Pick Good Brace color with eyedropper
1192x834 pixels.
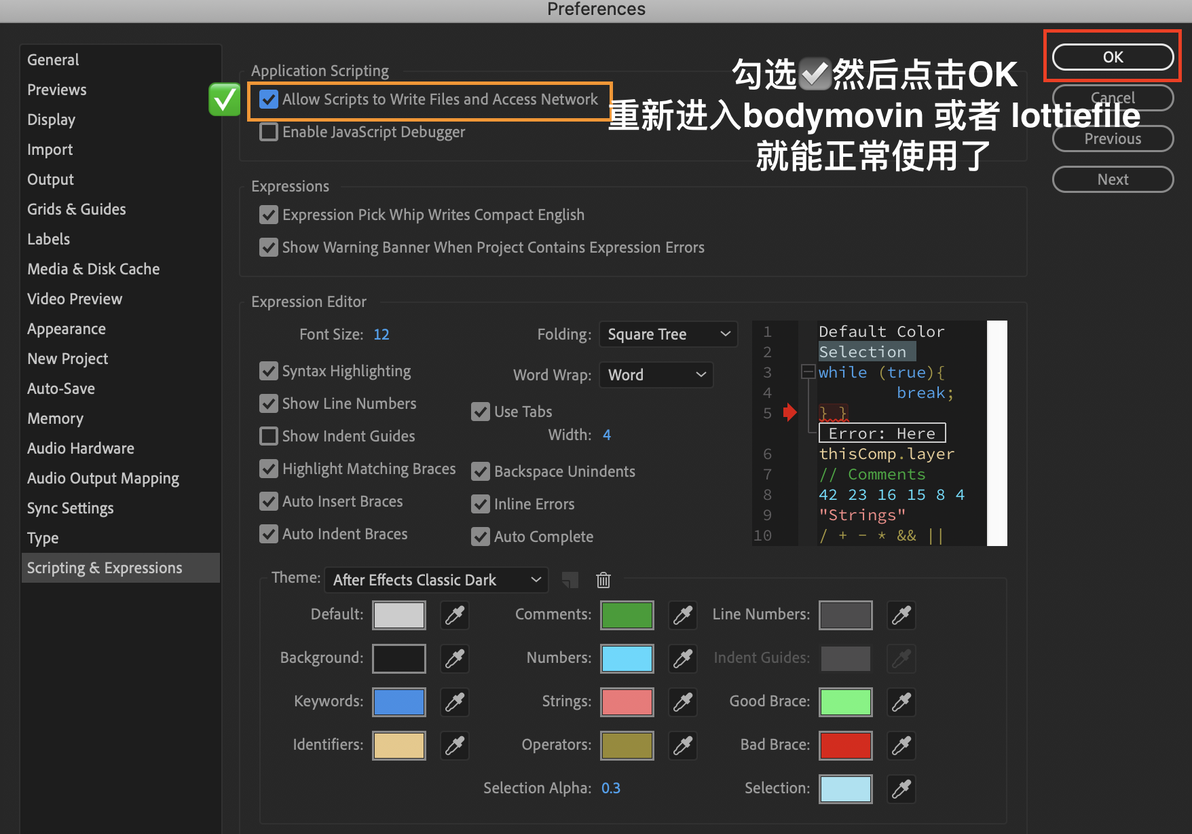click(x=902, y=702)
